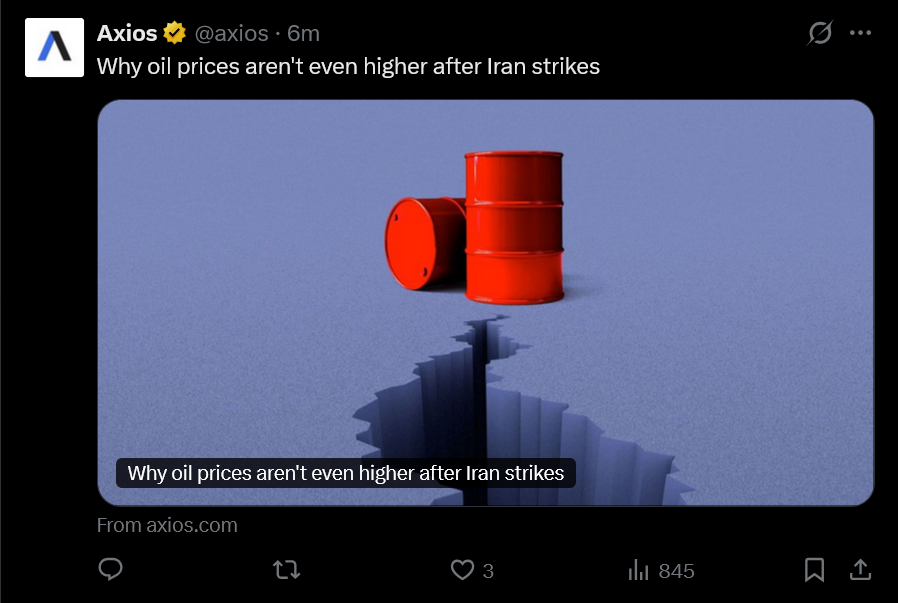Viewport: 898px width, 603px height.
Task: Click the like count of 3
Action: 488,571
